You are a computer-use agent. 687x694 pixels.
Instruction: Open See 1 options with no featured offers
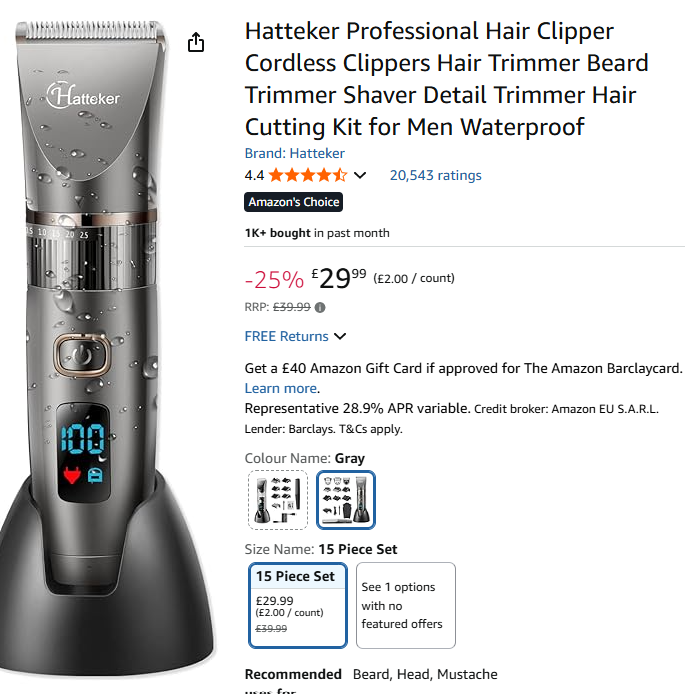pos(405,605)
